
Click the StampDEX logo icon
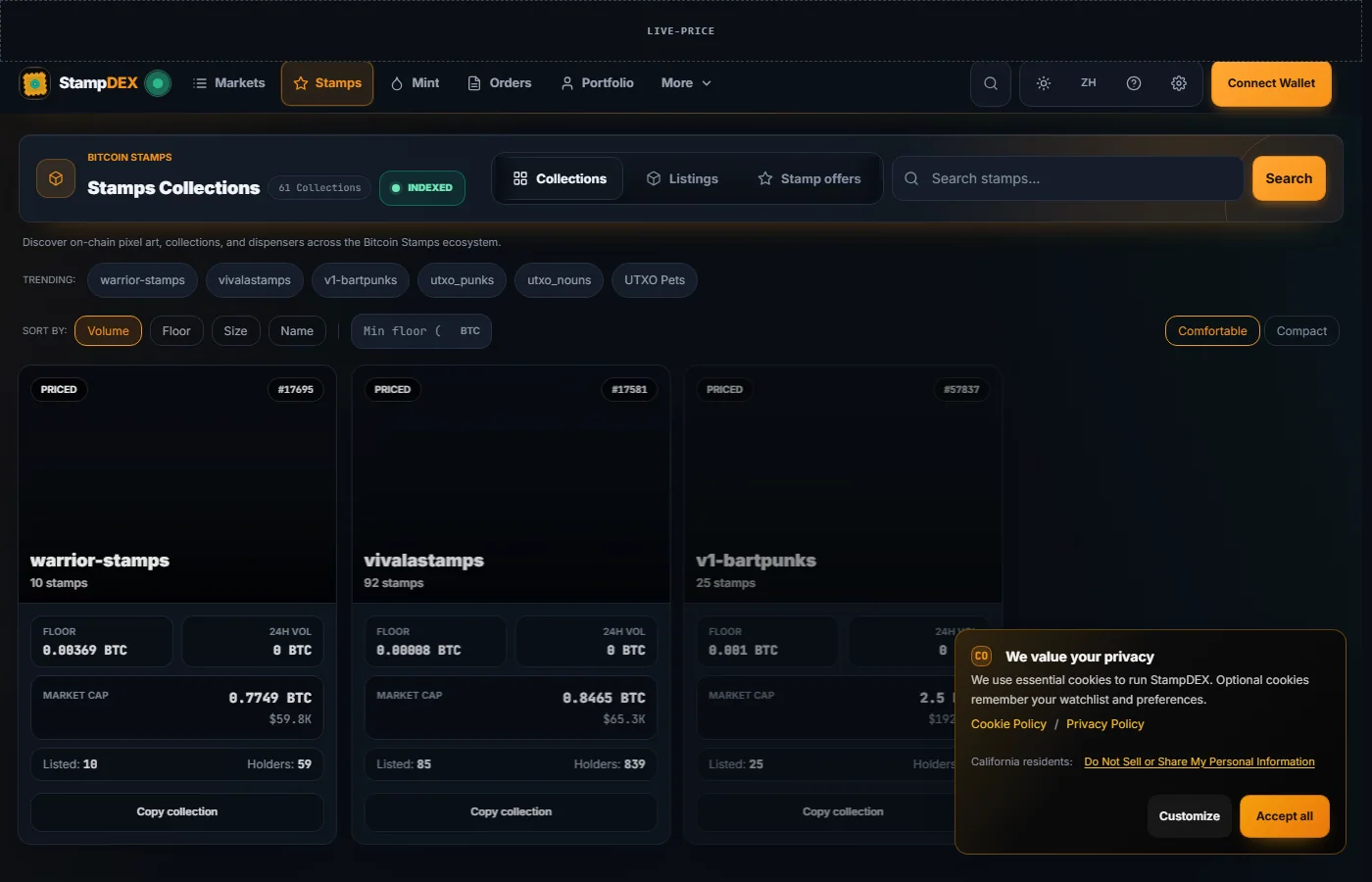click(35, 83)
